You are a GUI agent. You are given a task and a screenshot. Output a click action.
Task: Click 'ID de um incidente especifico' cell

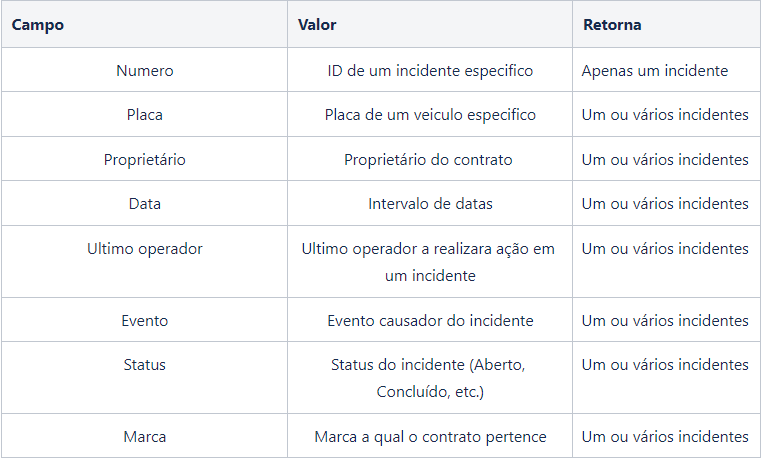(x=430, y=70)
